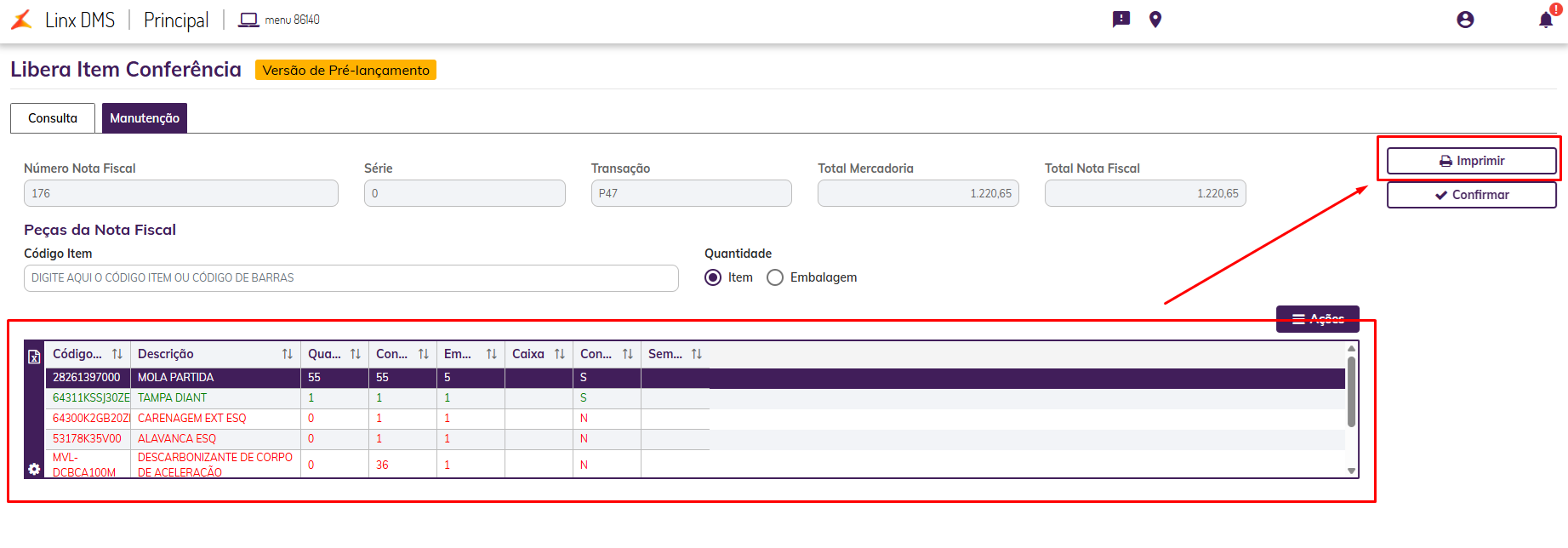Viewport: 1568px width, 548px height.
Task: Open grid settings gear icon
Action: click(x=34, y=469)
